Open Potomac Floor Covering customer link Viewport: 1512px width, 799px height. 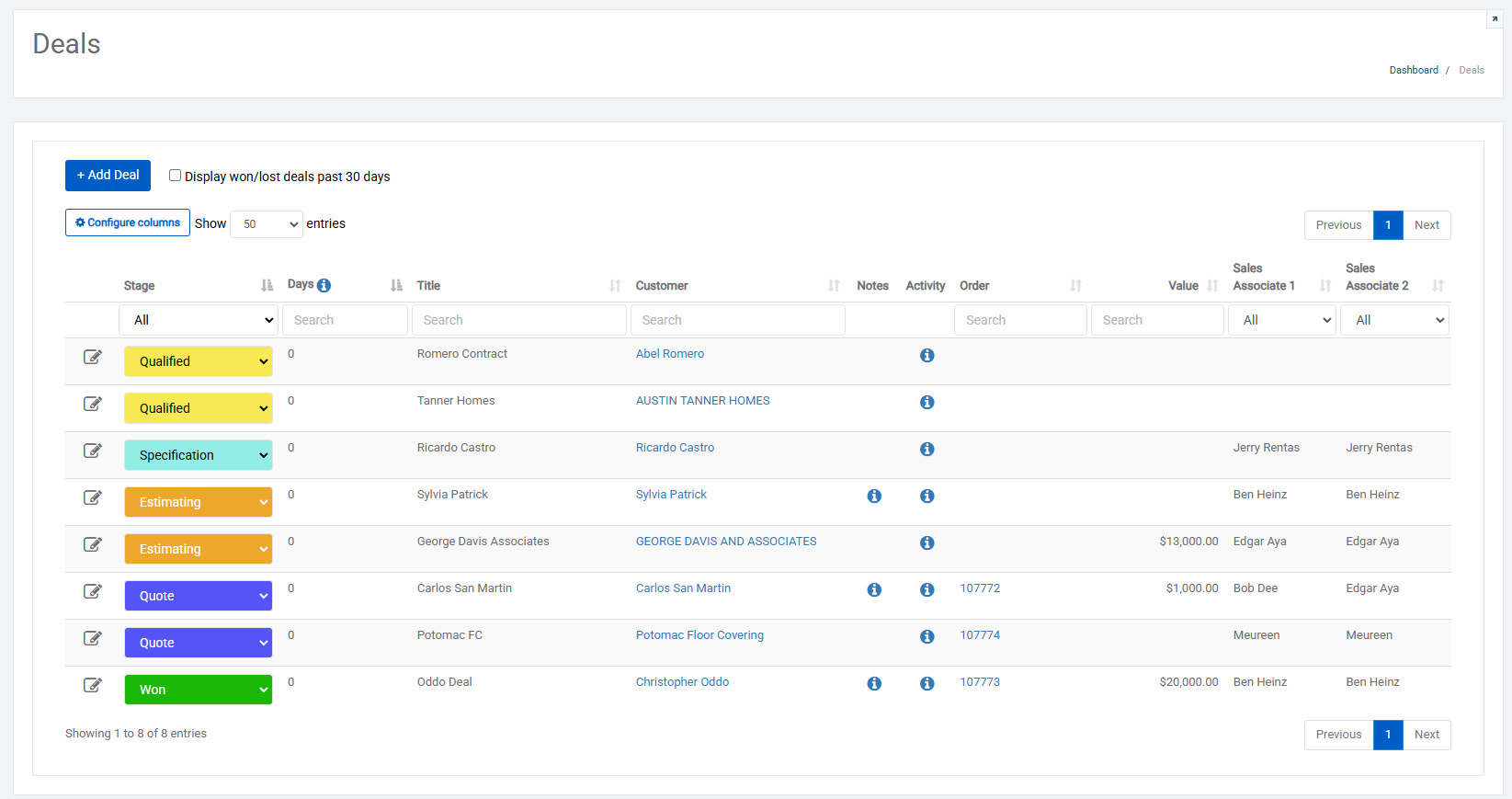click(699, 635)
